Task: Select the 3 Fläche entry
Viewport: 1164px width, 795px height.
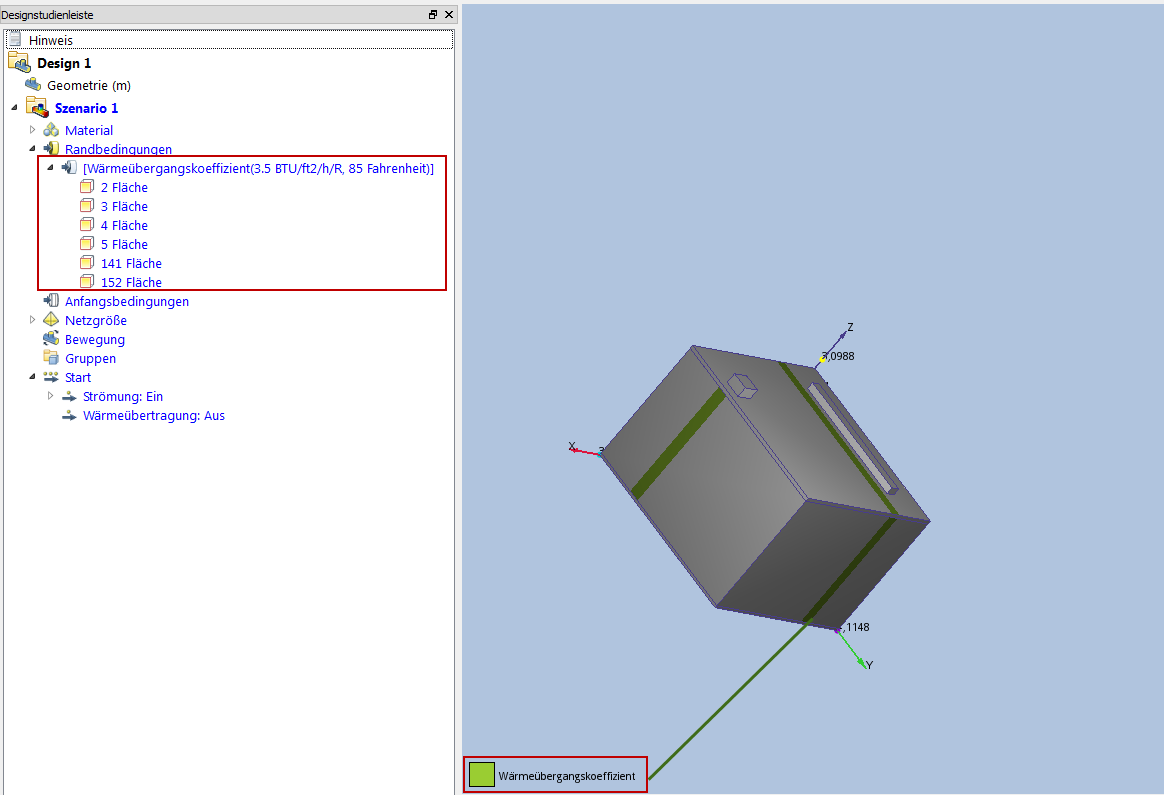Action: pos(124,206)
